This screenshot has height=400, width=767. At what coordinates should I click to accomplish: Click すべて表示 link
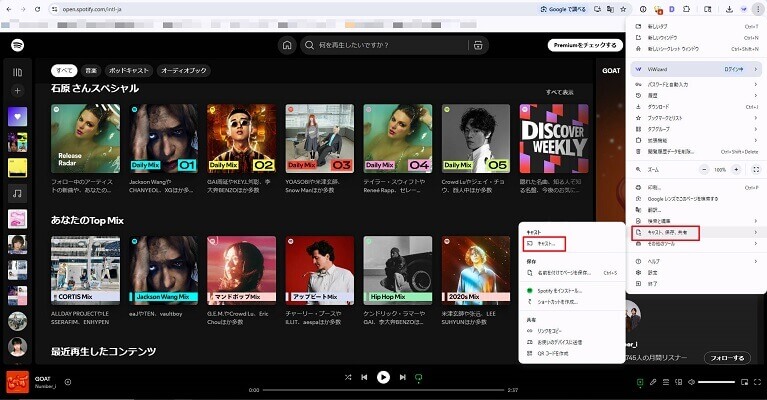click(x=560, y=92)
